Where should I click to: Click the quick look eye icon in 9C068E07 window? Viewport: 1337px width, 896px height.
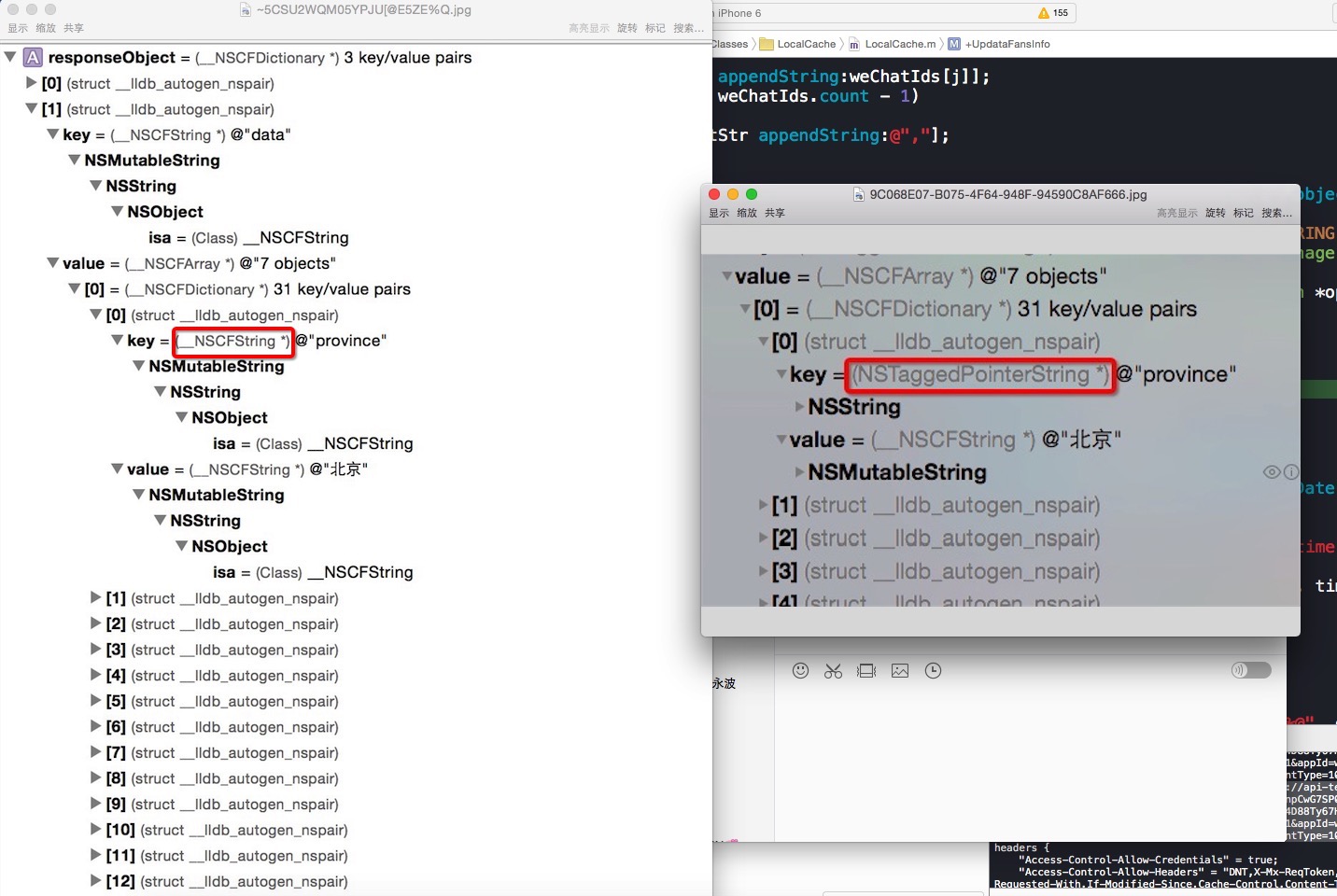point(1272,472)
